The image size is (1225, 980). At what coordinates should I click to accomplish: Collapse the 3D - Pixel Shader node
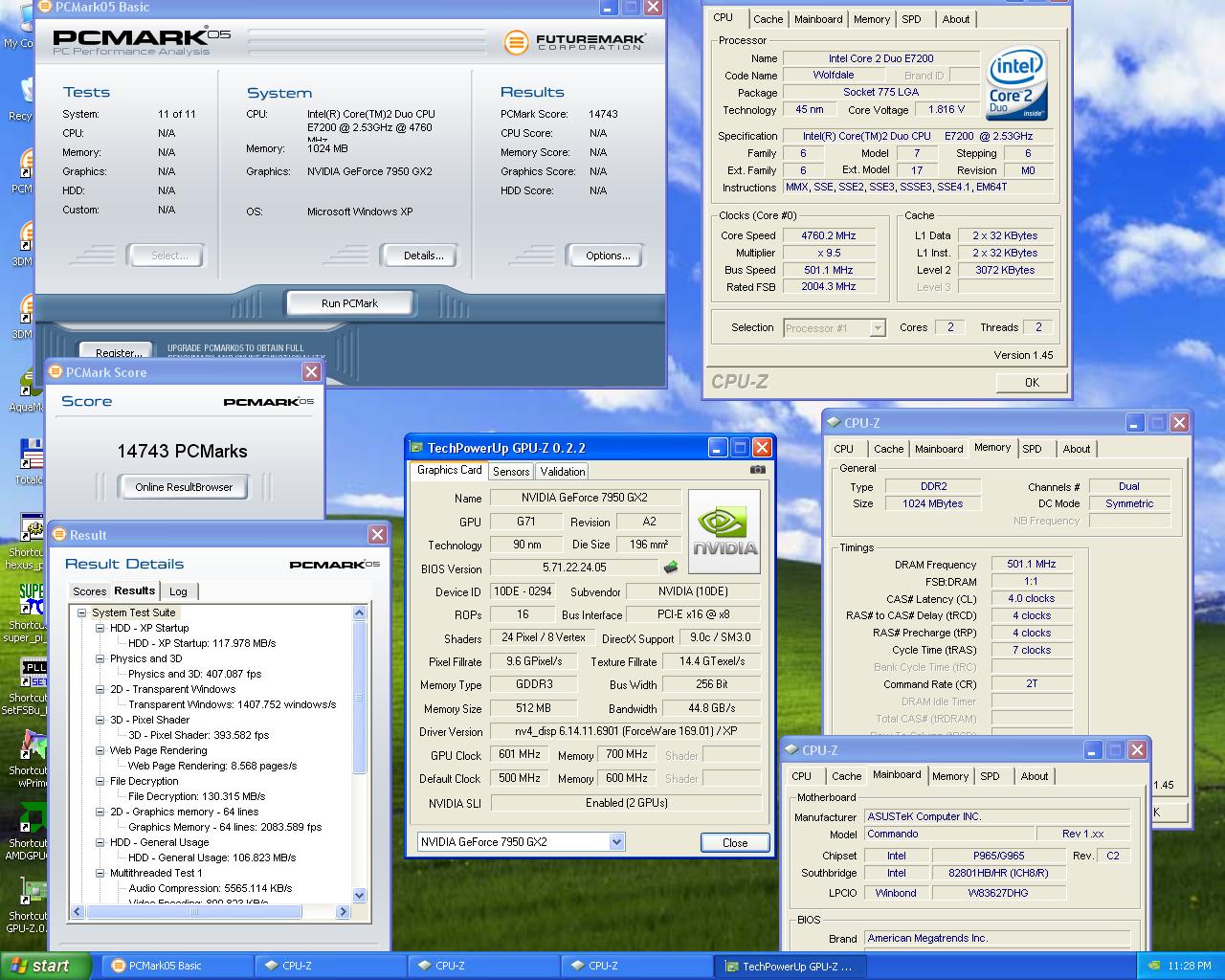pos(100,720)
